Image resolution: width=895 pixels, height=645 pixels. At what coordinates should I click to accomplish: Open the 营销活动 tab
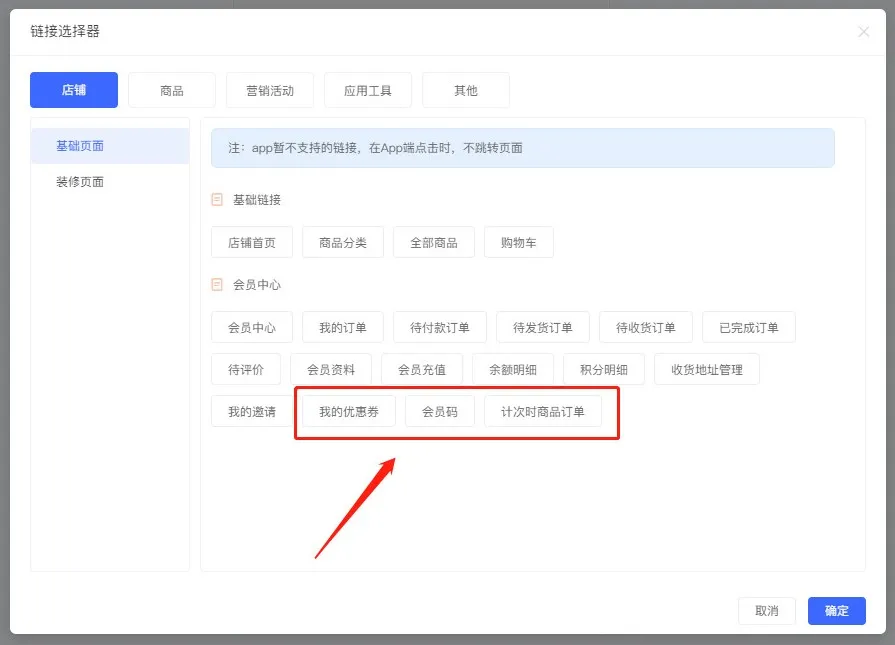pos(270,90)
